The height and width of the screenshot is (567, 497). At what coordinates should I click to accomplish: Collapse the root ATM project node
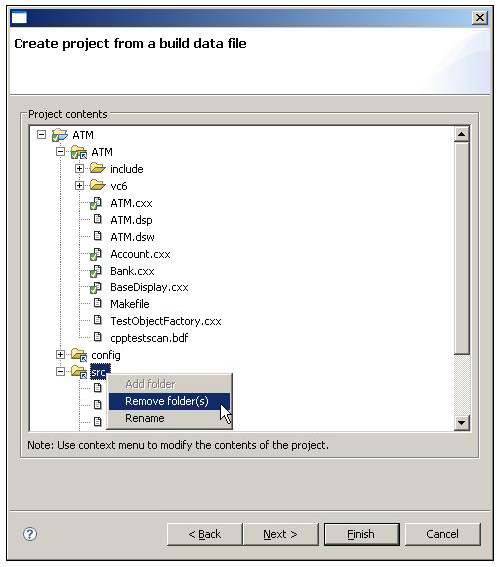click(42, 135)
